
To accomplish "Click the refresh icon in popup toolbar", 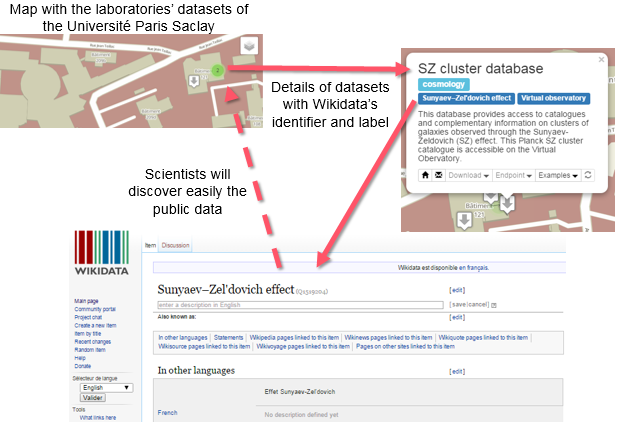I will 590,175.
